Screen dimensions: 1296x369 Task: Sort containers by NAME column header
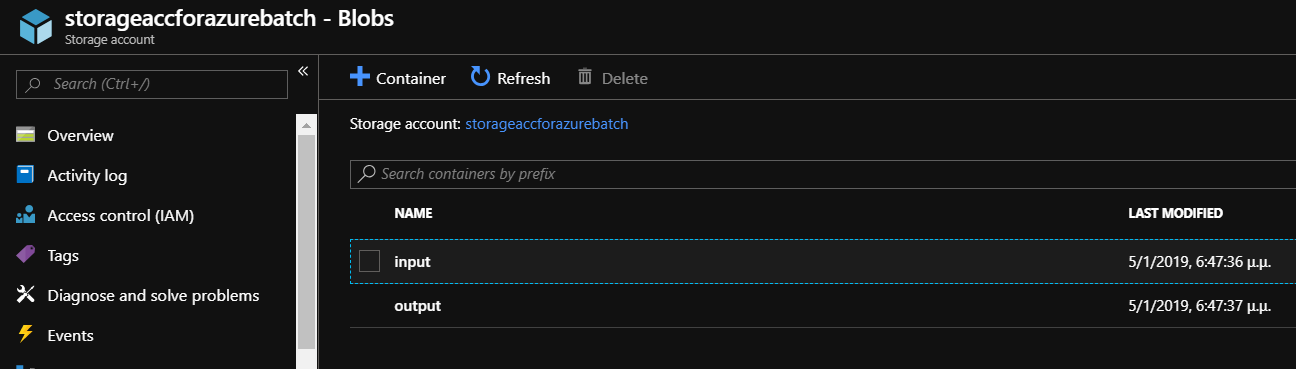pyautogui.click(x=413, y=213)
